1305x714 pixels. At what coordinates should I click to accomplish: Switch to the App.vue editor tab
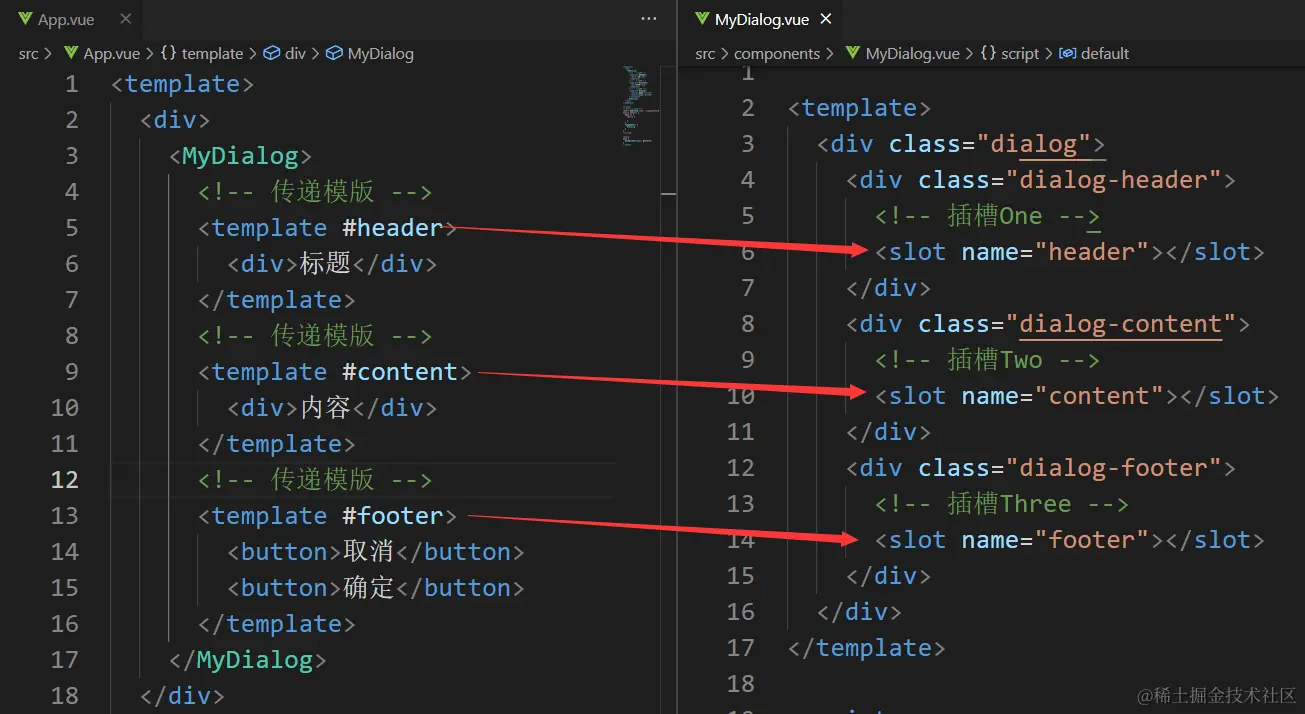[70, 19]
